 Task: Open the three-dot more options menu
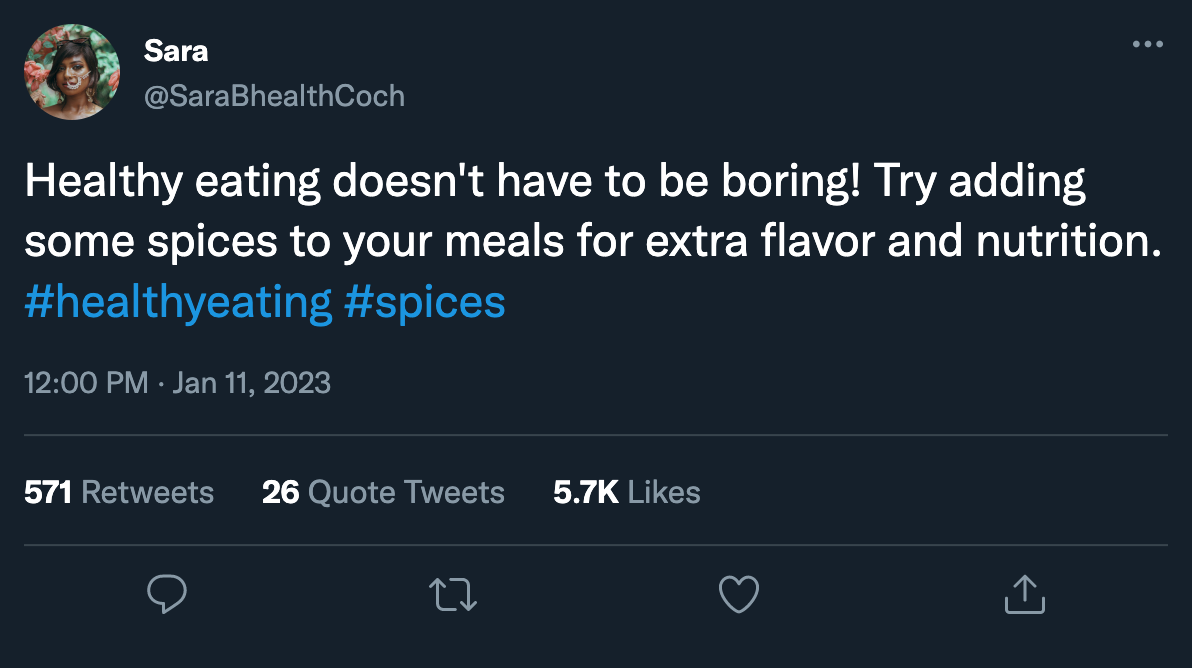tap(1147, 45)
